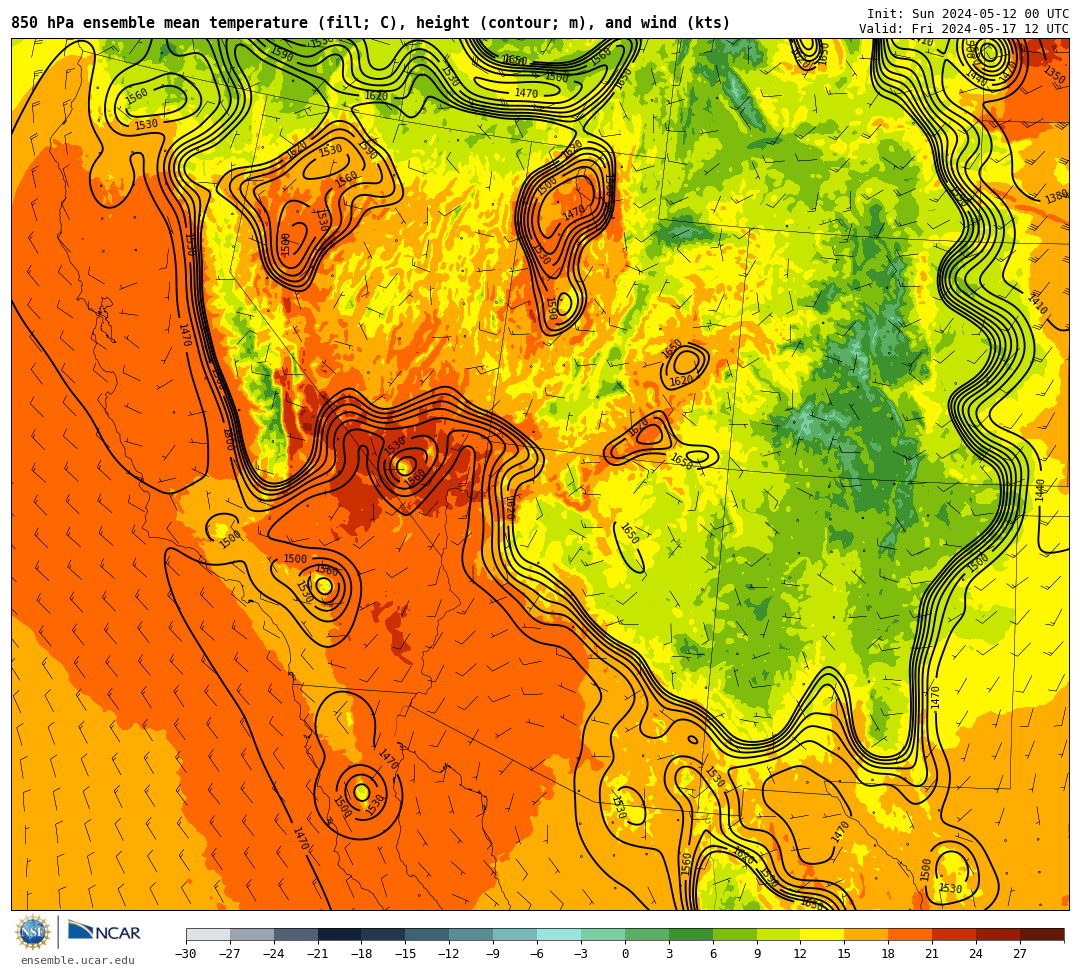Click the Init: Sun 2024-05-12 00 UTC text
The height and width of the screenshot is (973, 1080).
click(x=968, y=14)
